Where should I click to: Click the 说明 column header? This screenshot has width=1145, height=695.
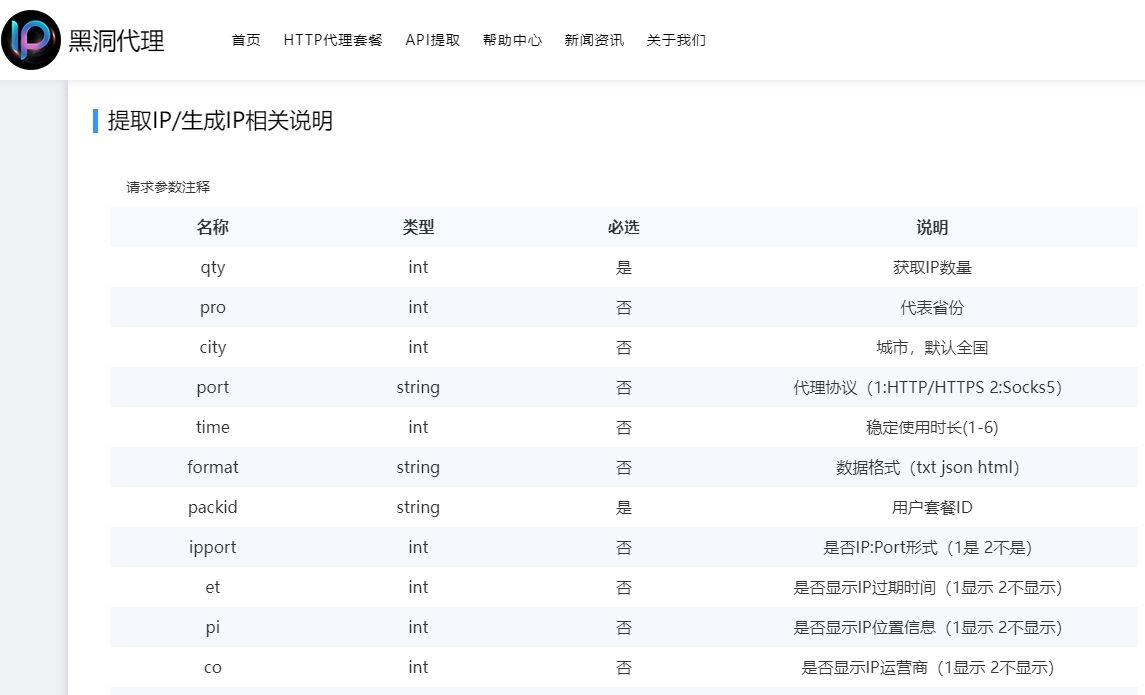click(x=932, y=227)
